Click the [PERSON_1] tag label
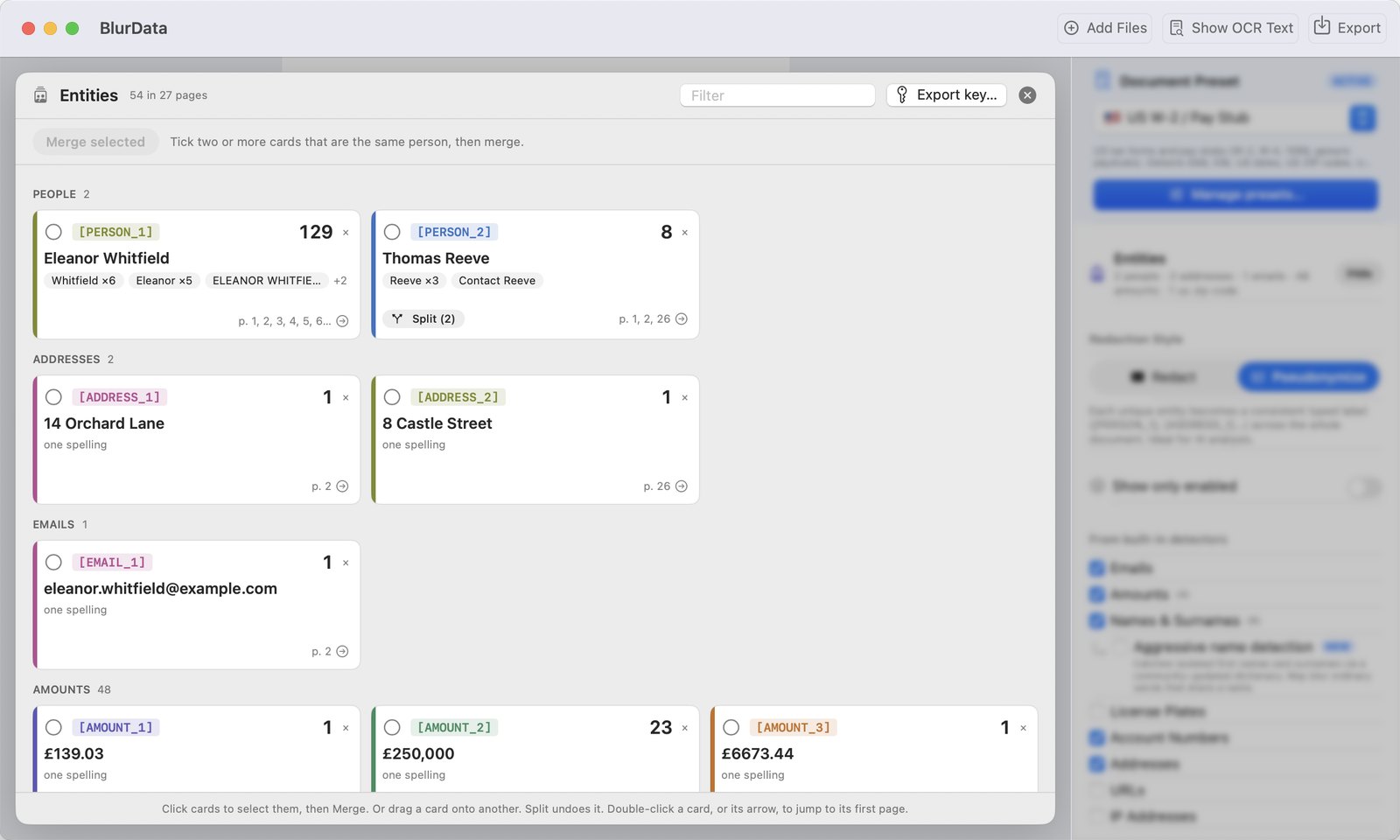The height and width of the screenshot is (840, 1400). point(115,232)
